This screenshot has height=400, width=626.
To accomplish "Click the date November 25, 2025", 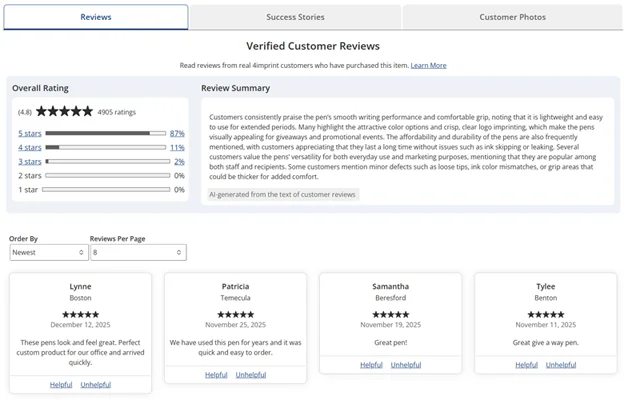I will click(x=236, y=325).
